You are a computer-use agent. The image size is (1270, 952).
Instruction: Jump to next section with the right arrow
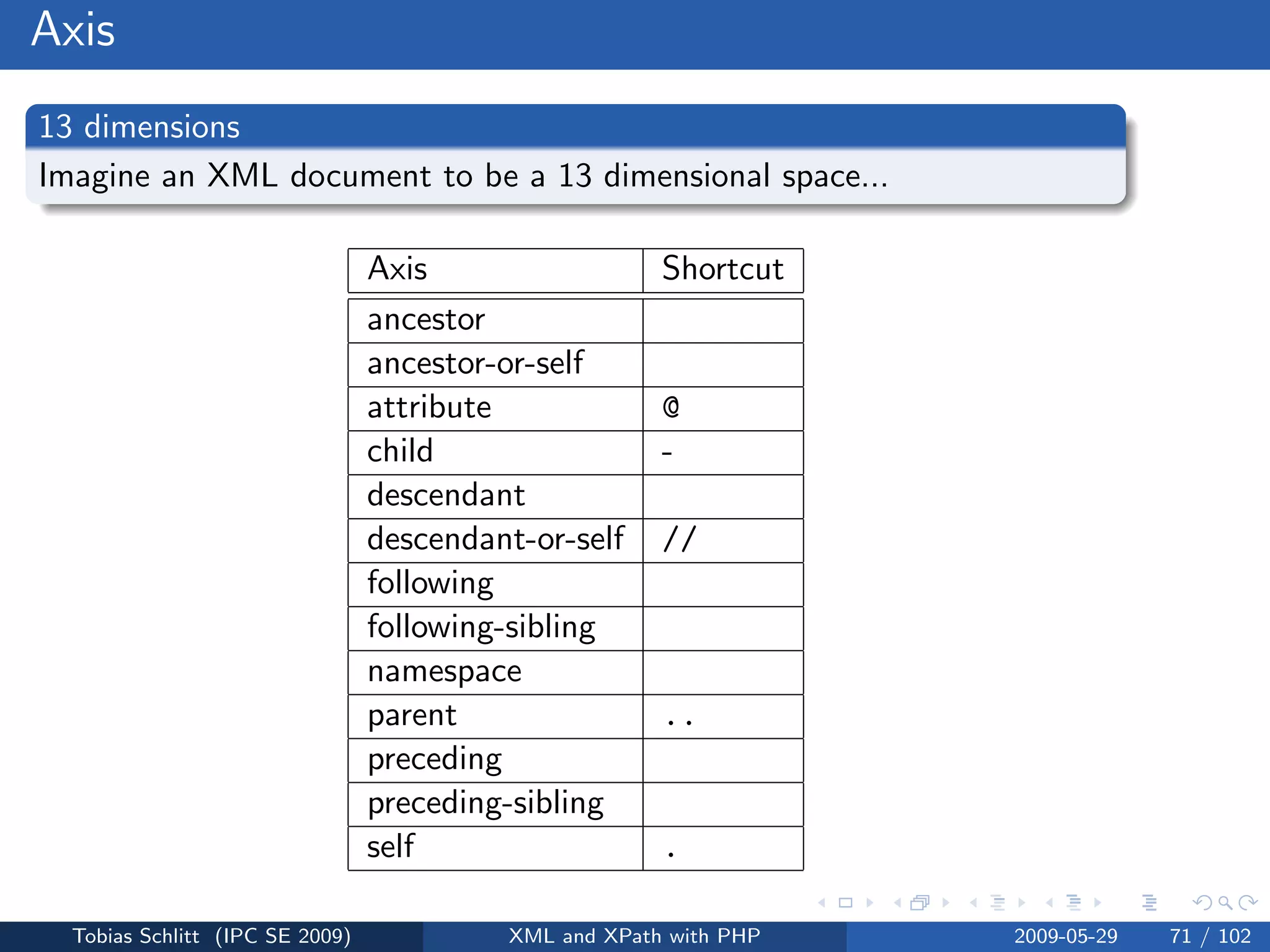click(1098, 903)
